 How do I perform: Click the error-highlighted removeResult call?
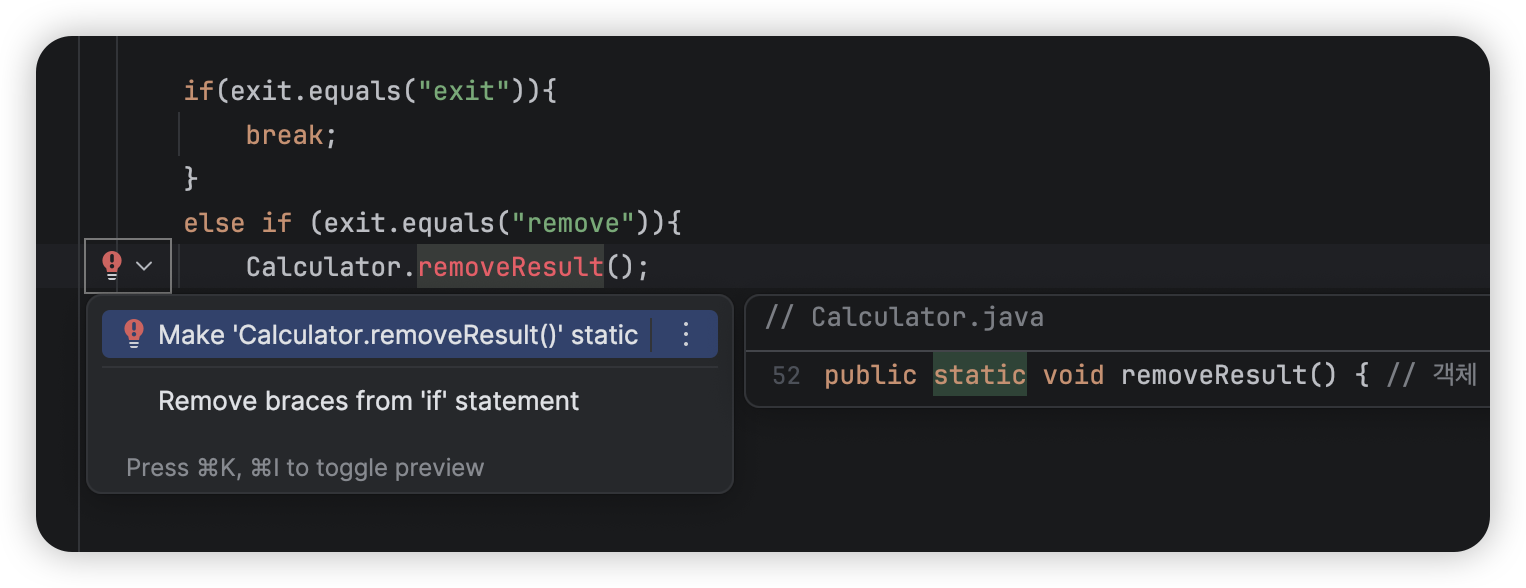click(x=510, y=266)
